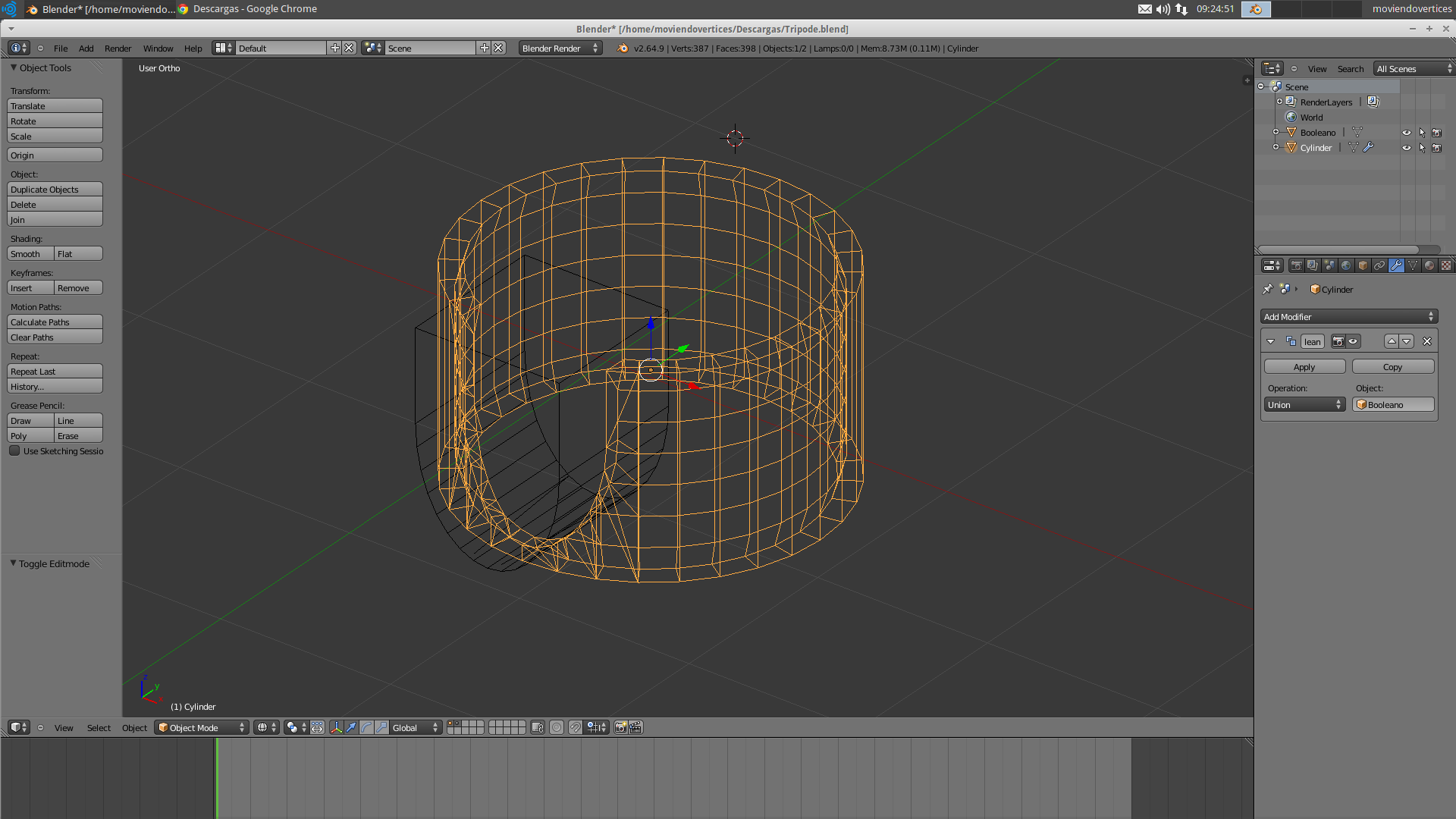Select the translate manipulator arrow icon
This screenshot has height=819, width=1456.
(351, 727)
